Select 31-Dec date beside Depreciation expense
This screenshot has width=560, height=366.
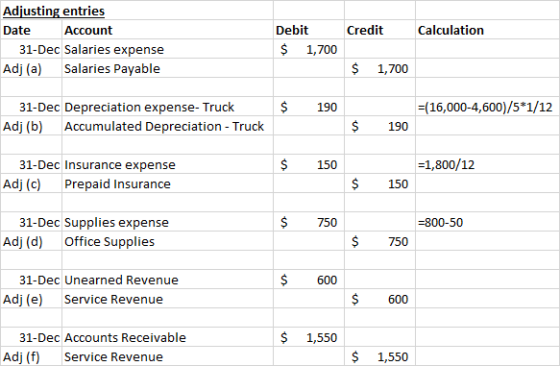[31, 107]
